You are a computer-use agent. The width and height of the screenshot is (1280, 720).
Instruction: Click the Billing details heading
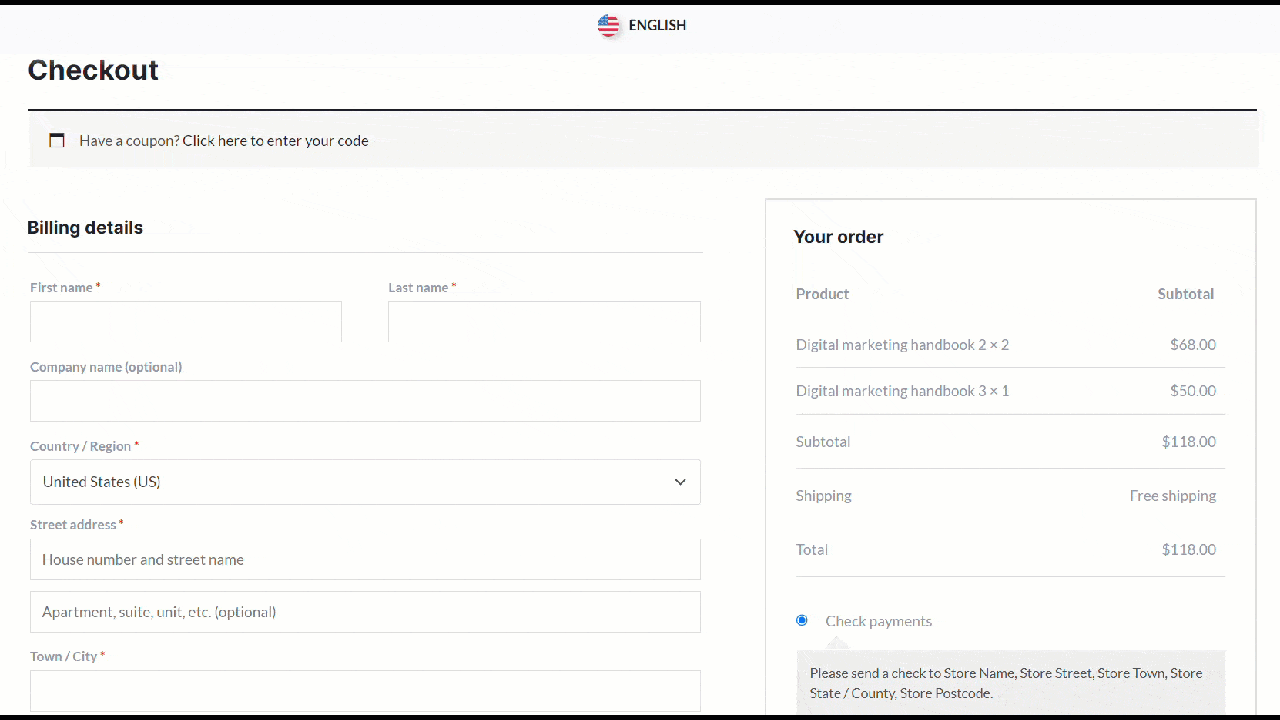coord(85,227)
